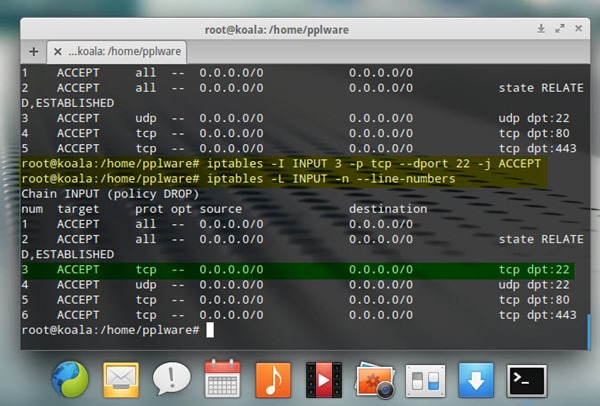Click the terminal scrollbar handle
The height and width of the screenshot is (406, 600).
[x=589, y=331]
